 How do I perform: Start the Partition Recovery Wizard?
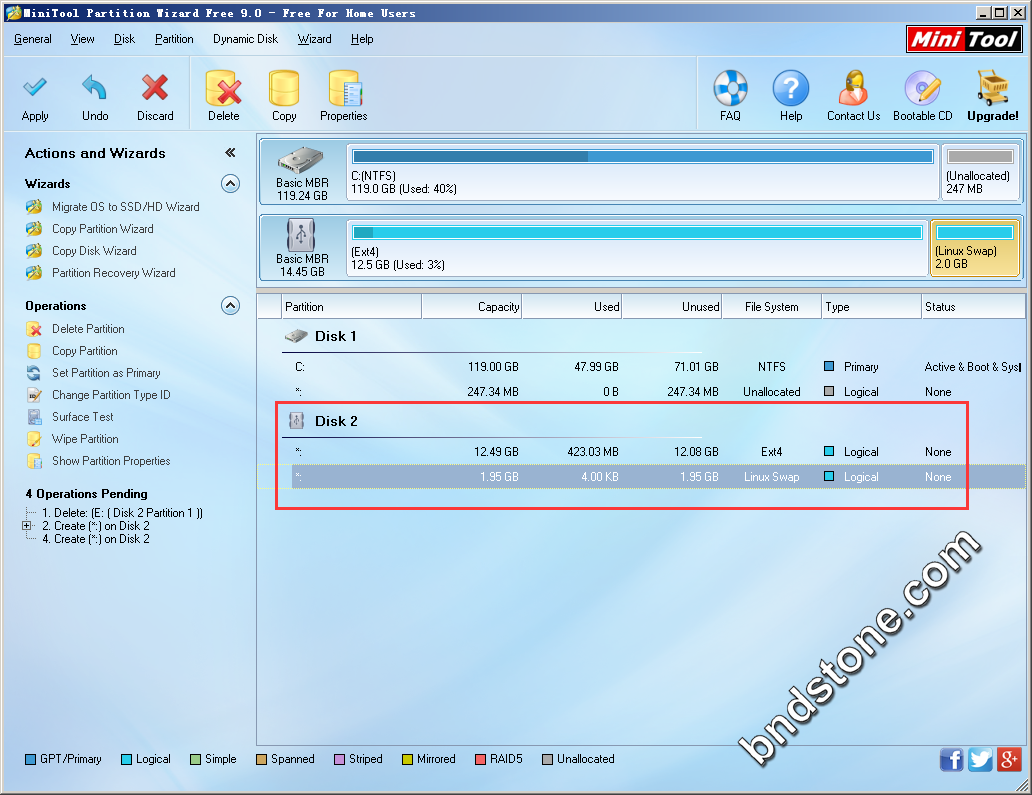pos(101,272)
